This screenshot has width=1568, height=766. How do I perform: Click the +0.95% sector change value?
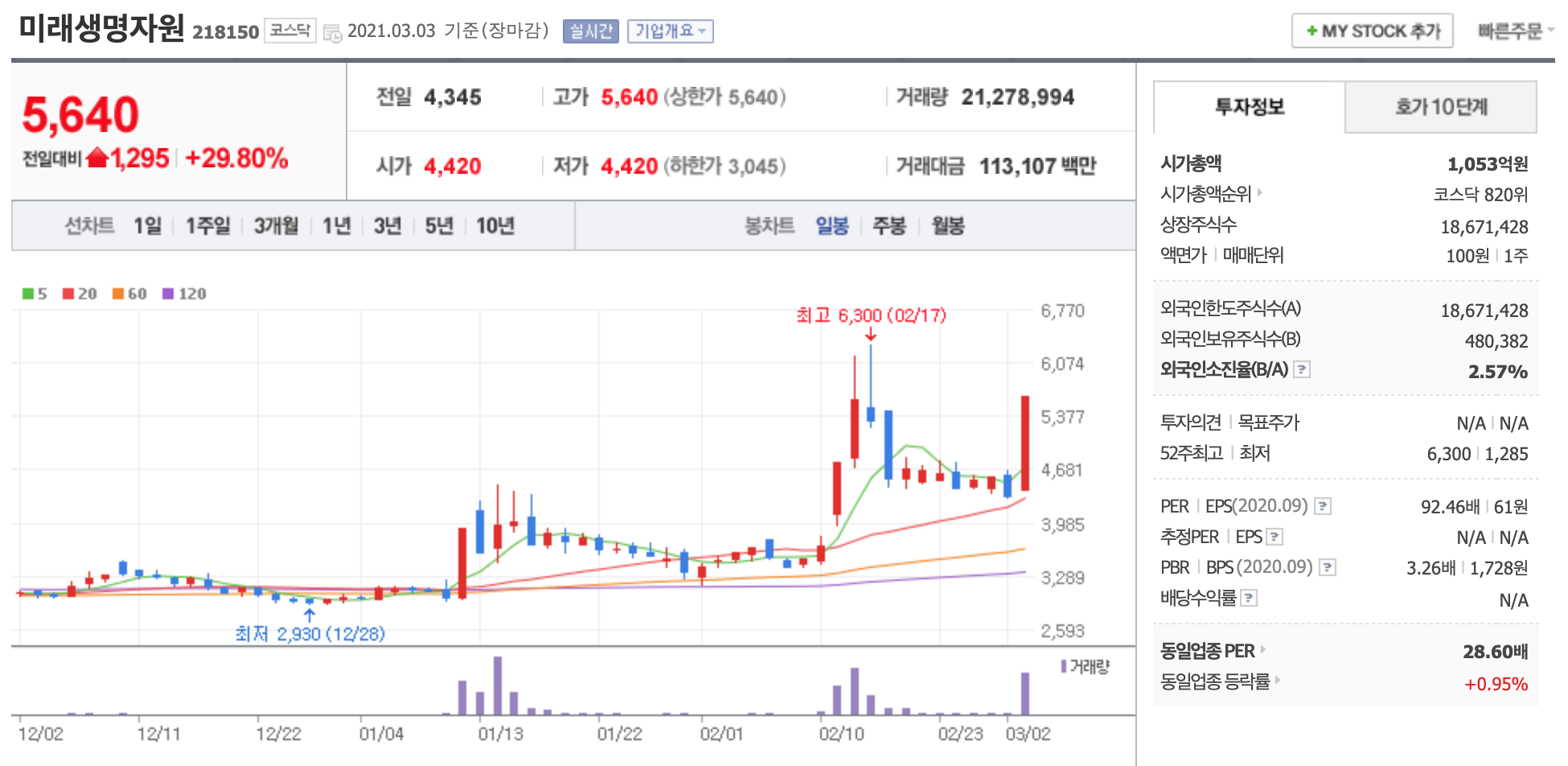click(x=1496, y=684)
